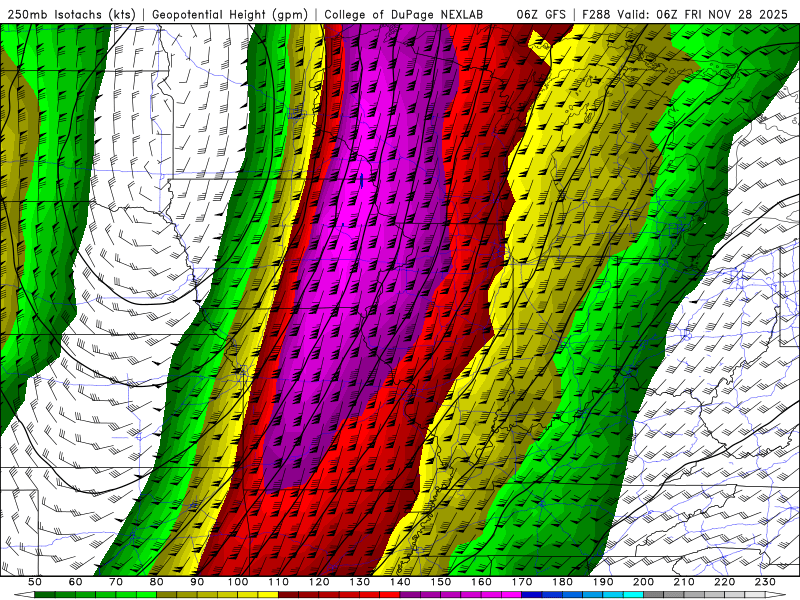Click the 170 label on the color scale

521,582
